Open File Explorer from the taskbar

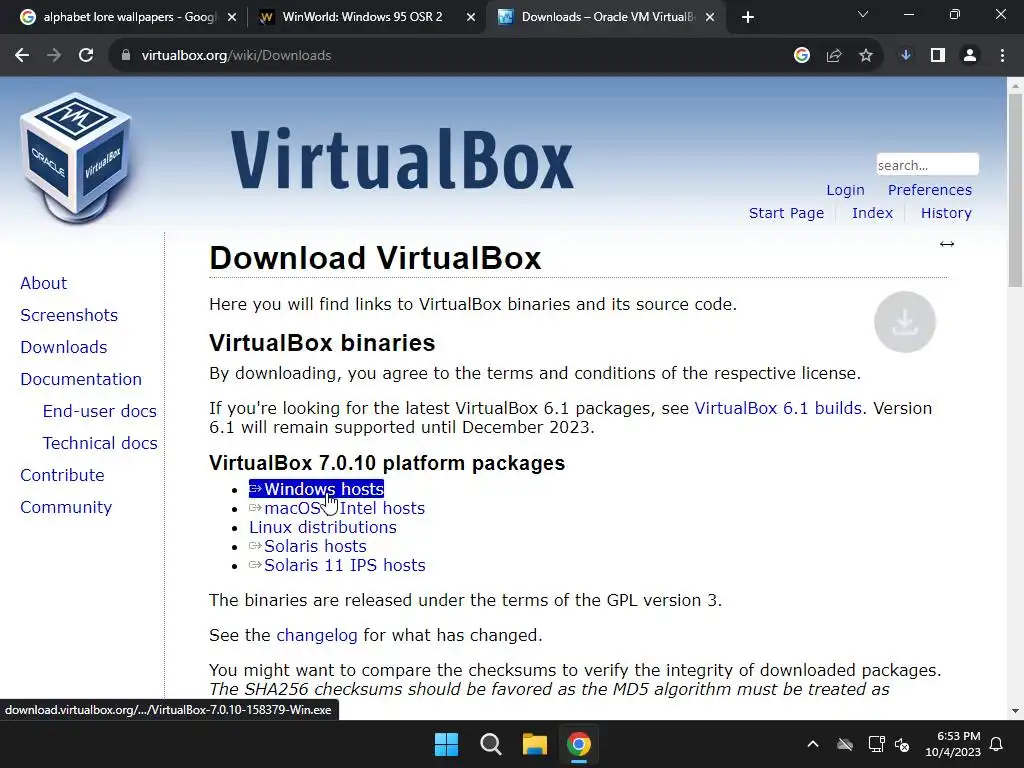pos(534,744)
